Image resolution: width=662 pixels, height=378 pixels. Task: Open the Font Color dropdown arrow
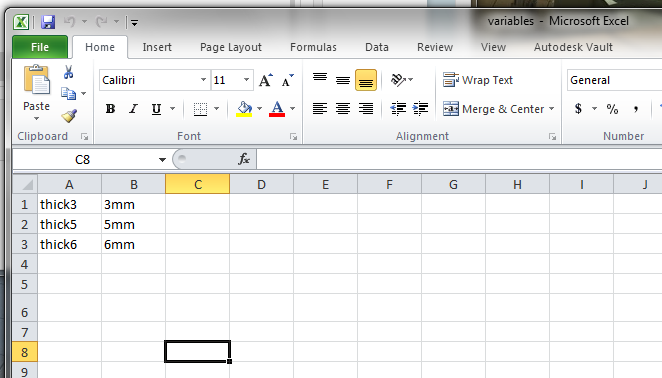tap(293, 109)
